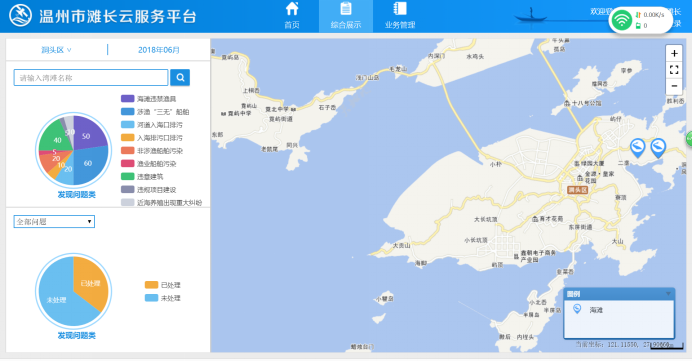Click the green 违章建筑 color swatch
Image resolution: width=693 pixels, height=362 pixels.
pos(127,176)
